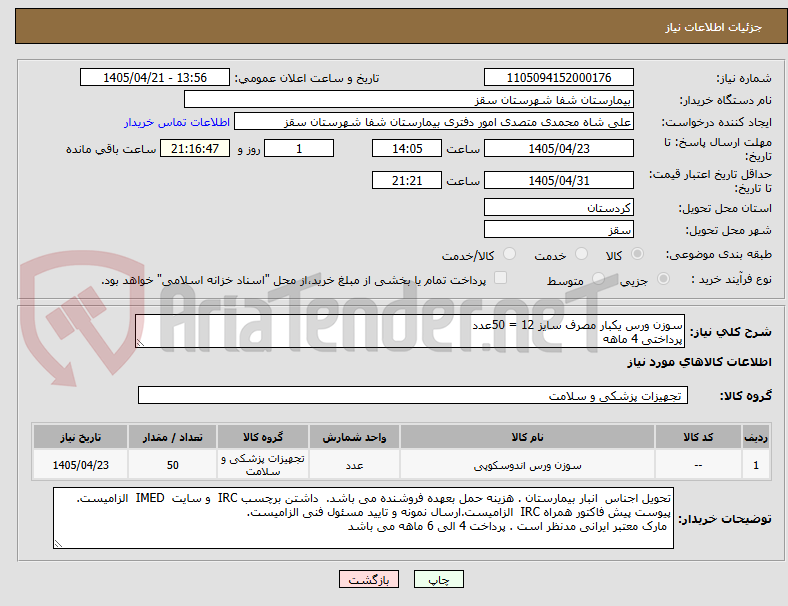Click the resize handle of the description textarea
This screenshot has width=788, height=606.
coord(140,343)
